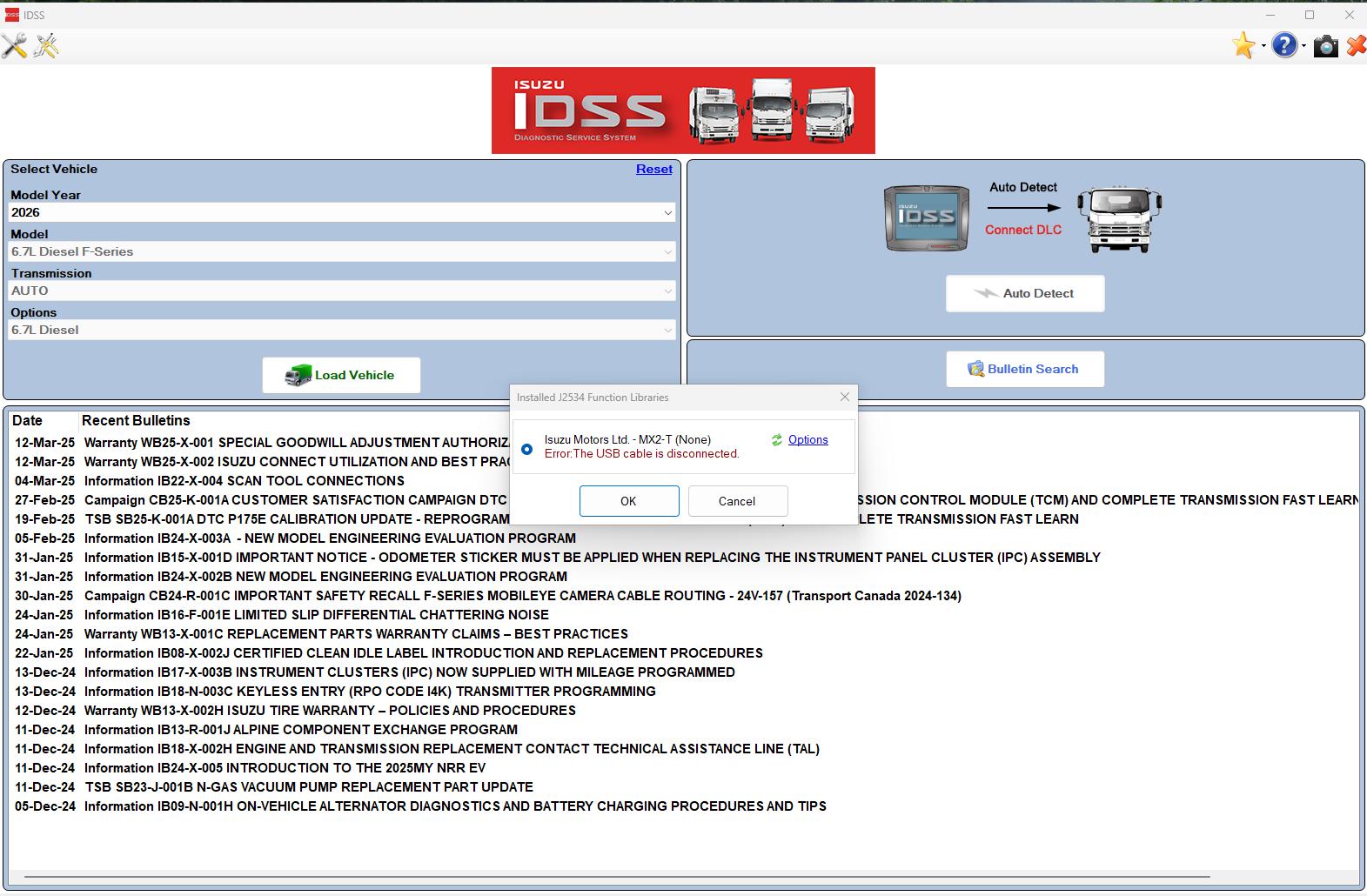Take a screenshot with the camera icon
1367x896 pixels.
point(1325,46)
